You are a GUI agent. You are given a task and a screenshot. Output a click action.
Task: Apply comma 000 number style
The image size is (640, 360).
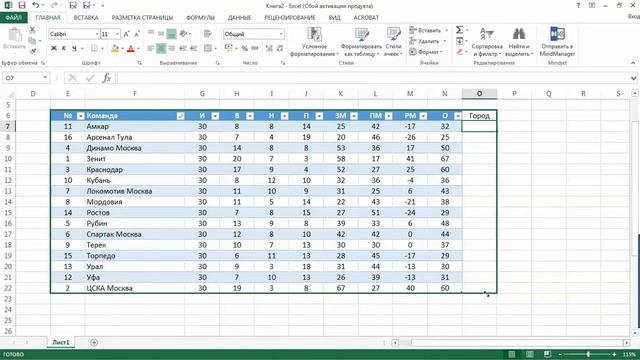(x=255, y=49)
